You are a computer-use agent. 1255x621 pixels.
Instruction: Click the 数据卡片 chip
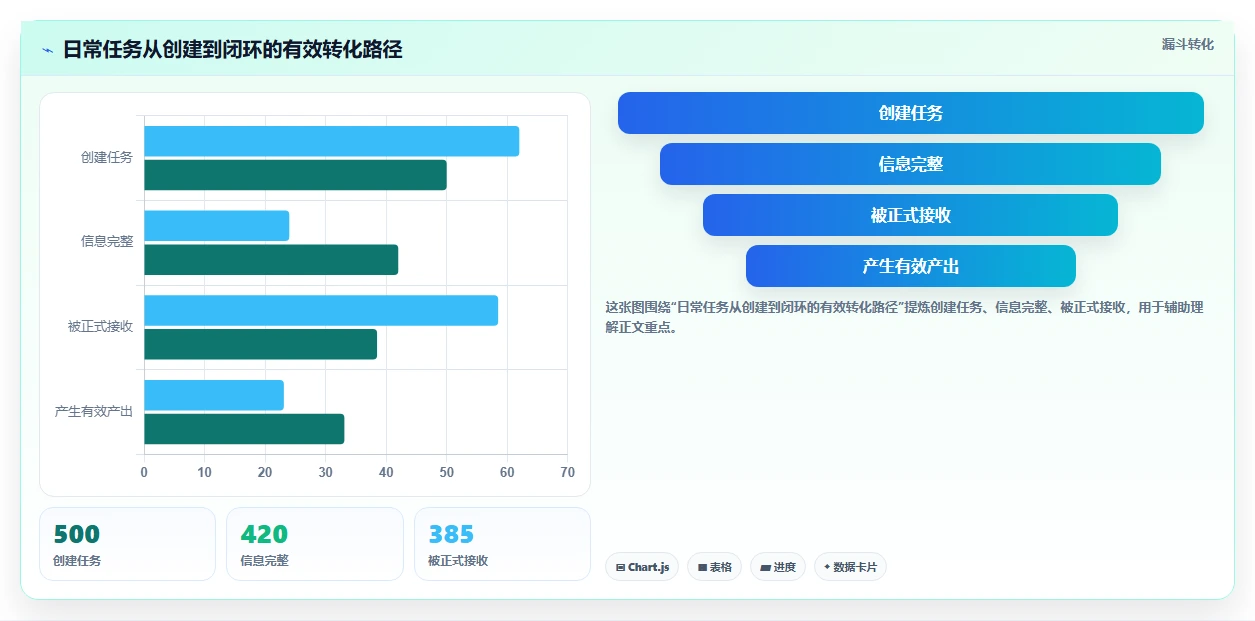tap(850, 567)
